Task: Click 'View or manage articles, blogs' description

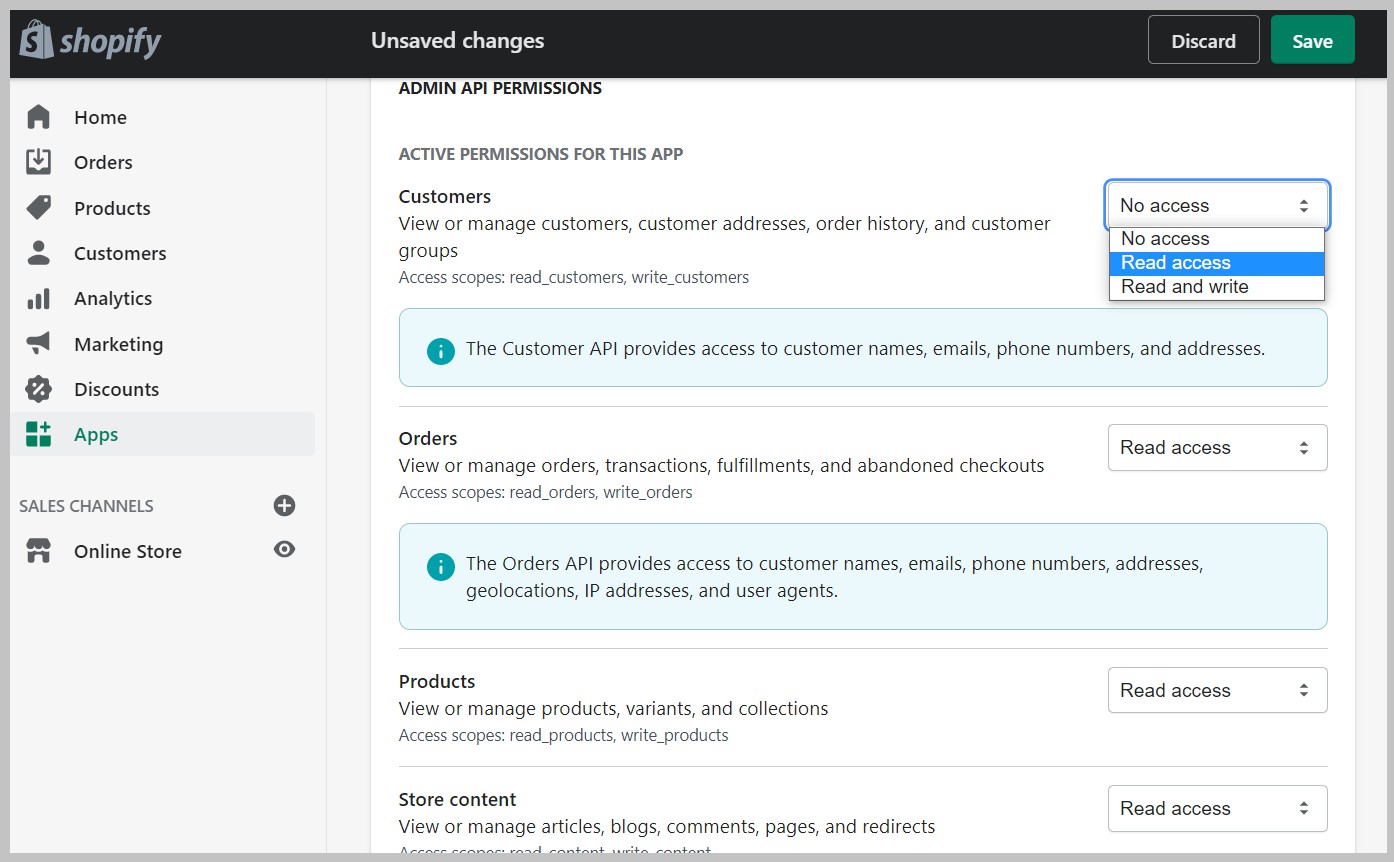Action: (x=667, y=826)
